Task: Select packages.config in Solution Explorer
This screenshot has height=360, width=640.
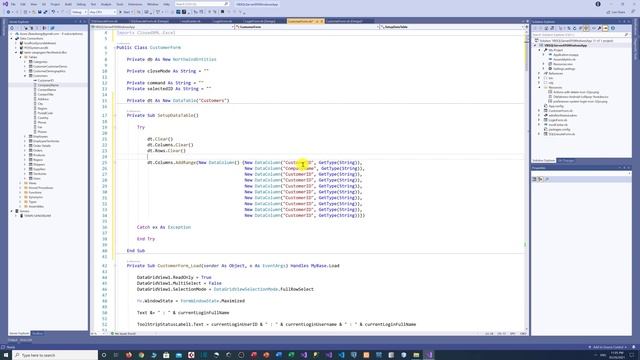Action: (x=559, y=129)
